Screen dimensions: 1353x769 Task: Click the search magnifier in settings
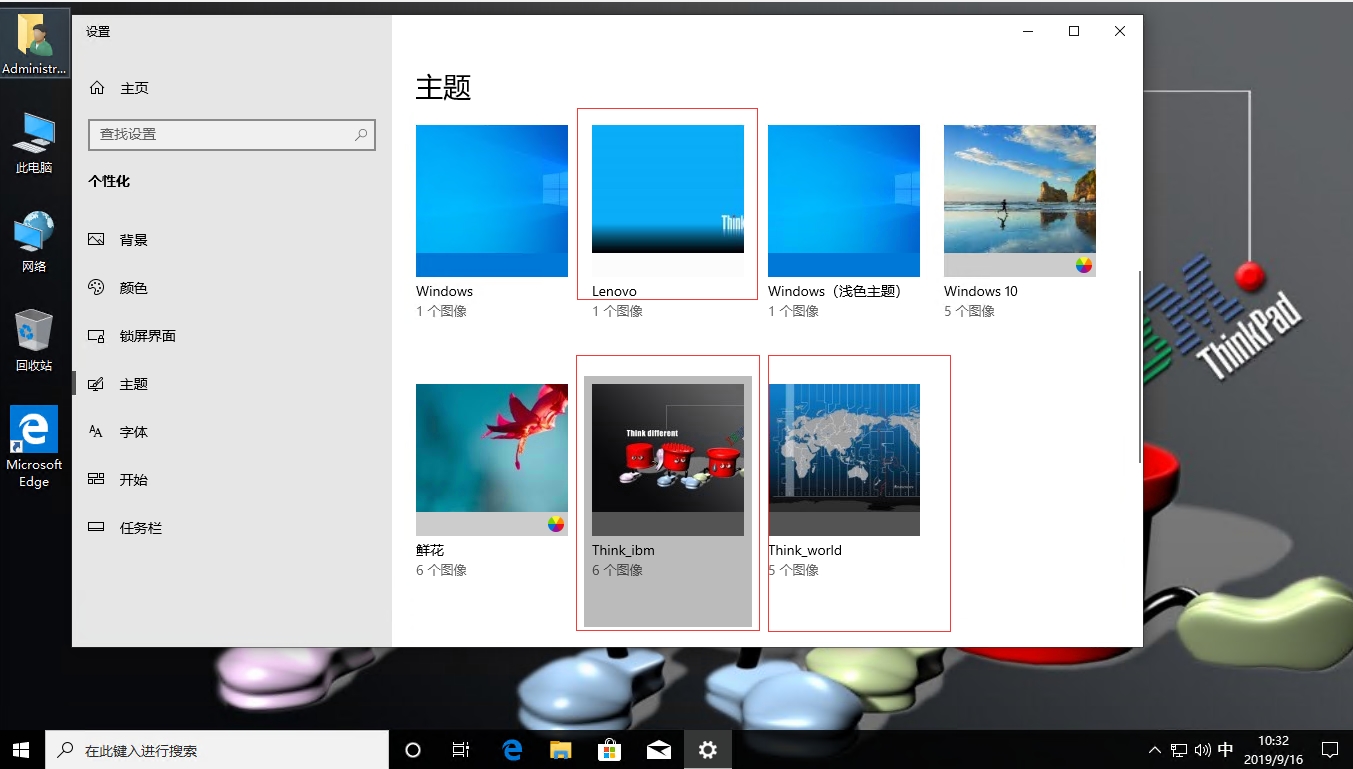click(361, 134)
